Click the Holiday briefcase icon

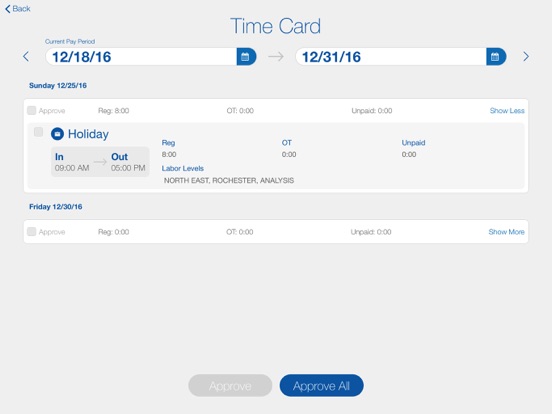(57, 134)
